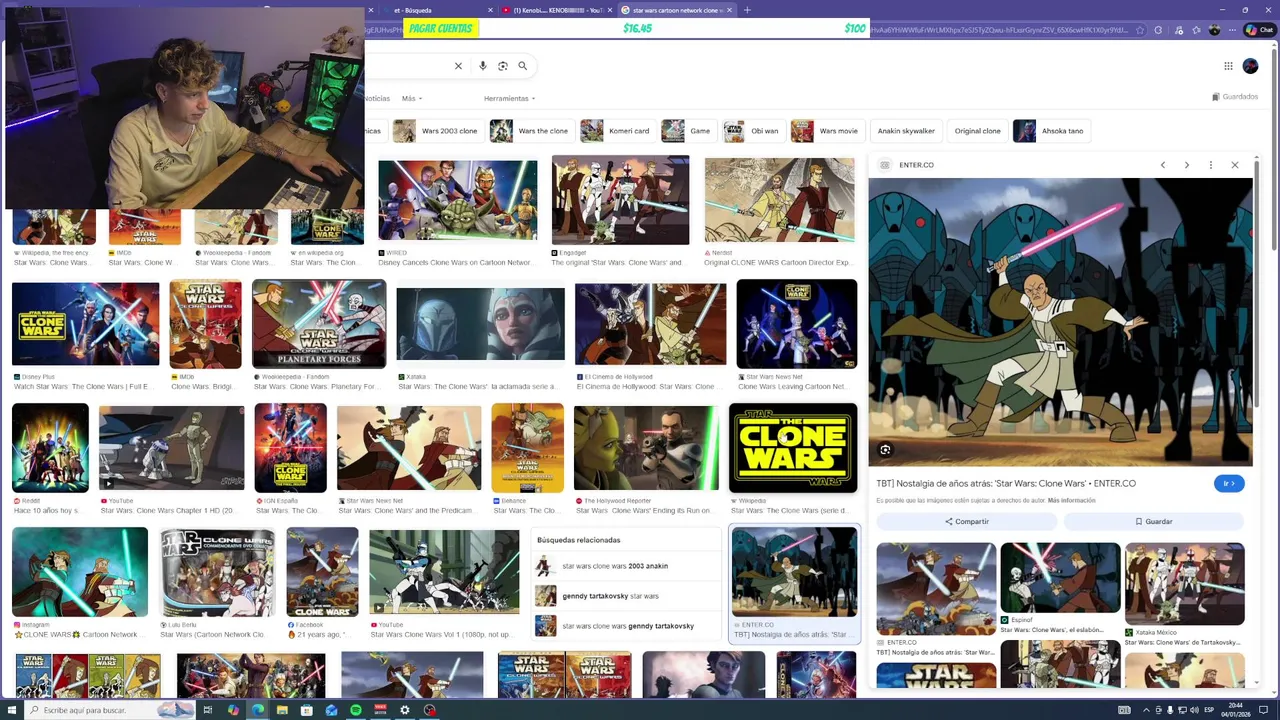This screenshot has height=720, width=1280.
Task: Open the yellow Clone Wars Wikipedia logo thumbnail
Action: pos(793,448)
